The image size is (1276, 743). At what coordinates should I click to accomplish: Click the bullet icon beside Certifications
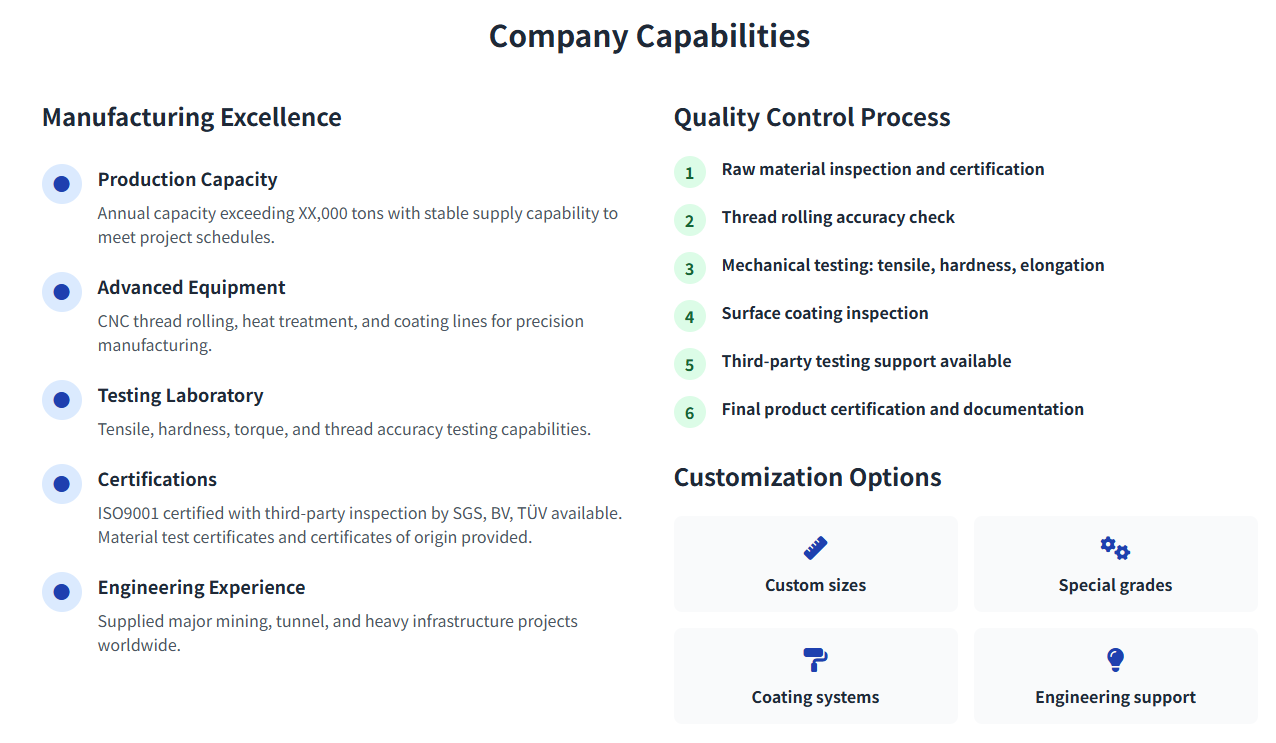click(x=61, y=484)
